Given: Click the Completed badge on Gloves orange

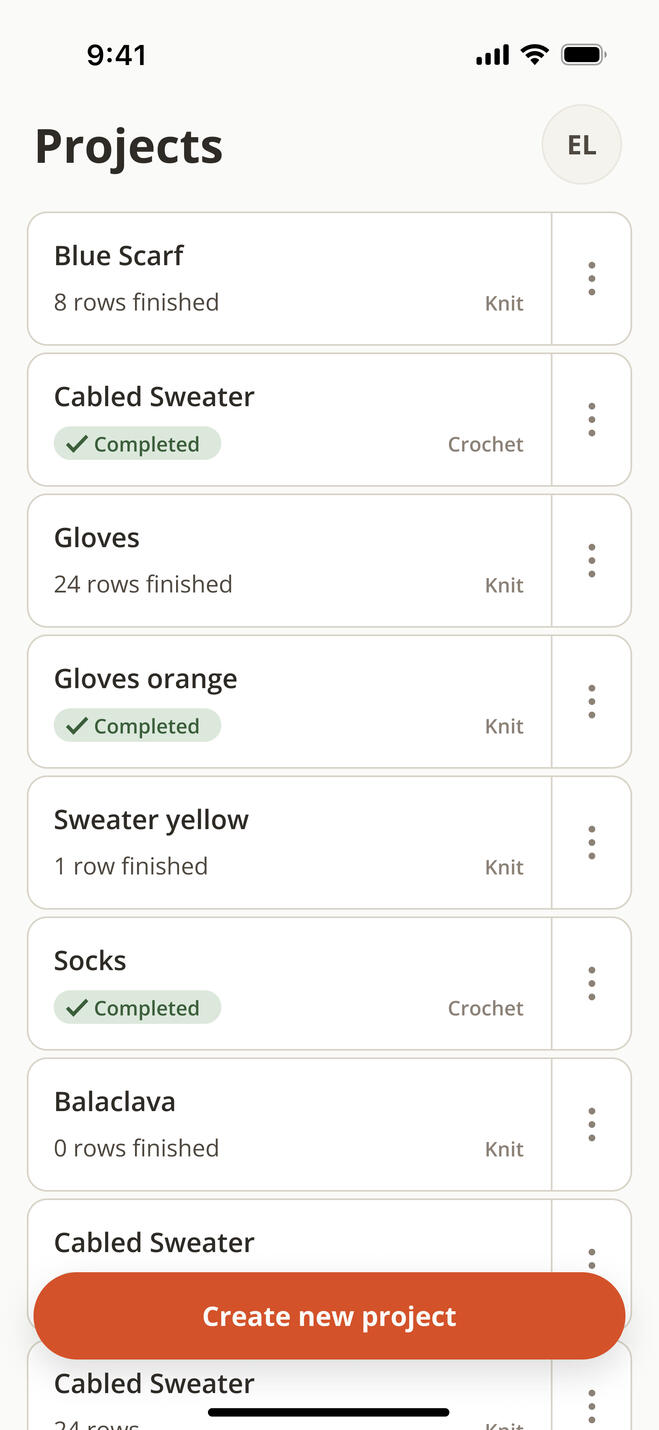Looking at the screenshot, I should point(137,726).
